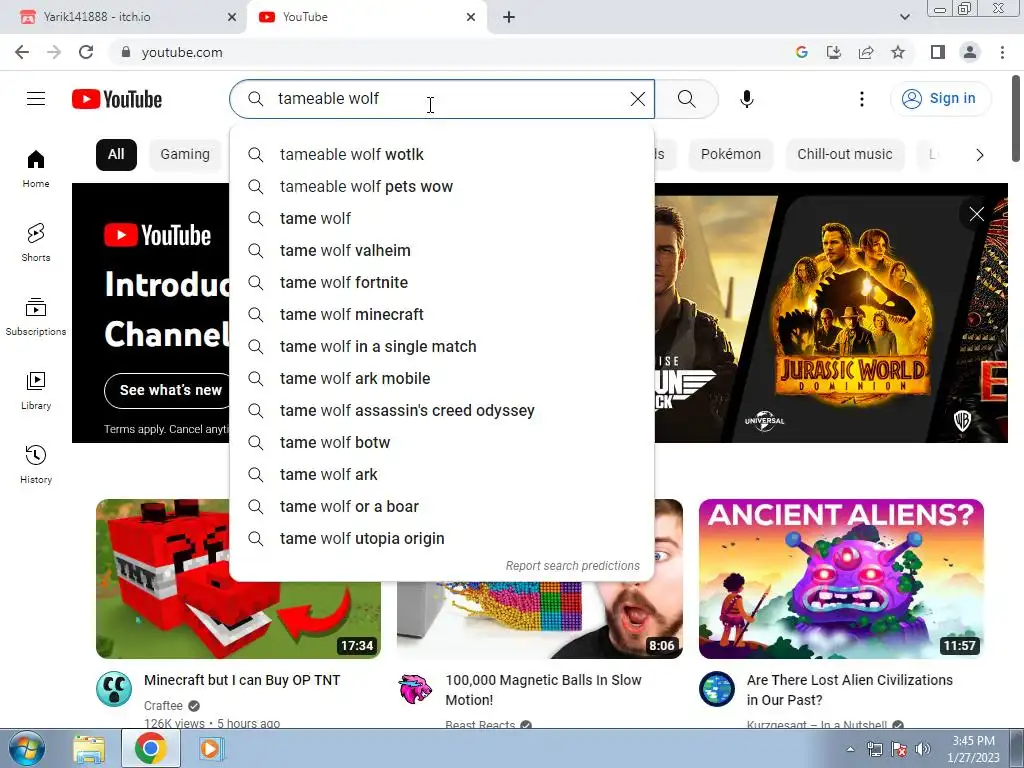The height and width of the screenshot is (768, 1024).
Task: Start voice search with the microphone icon
Action: click(x=746, y=99)
